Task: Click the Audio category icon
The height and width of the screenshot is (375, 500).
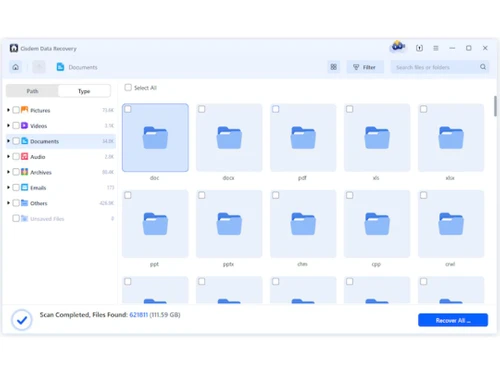Action: pos(25,156)
